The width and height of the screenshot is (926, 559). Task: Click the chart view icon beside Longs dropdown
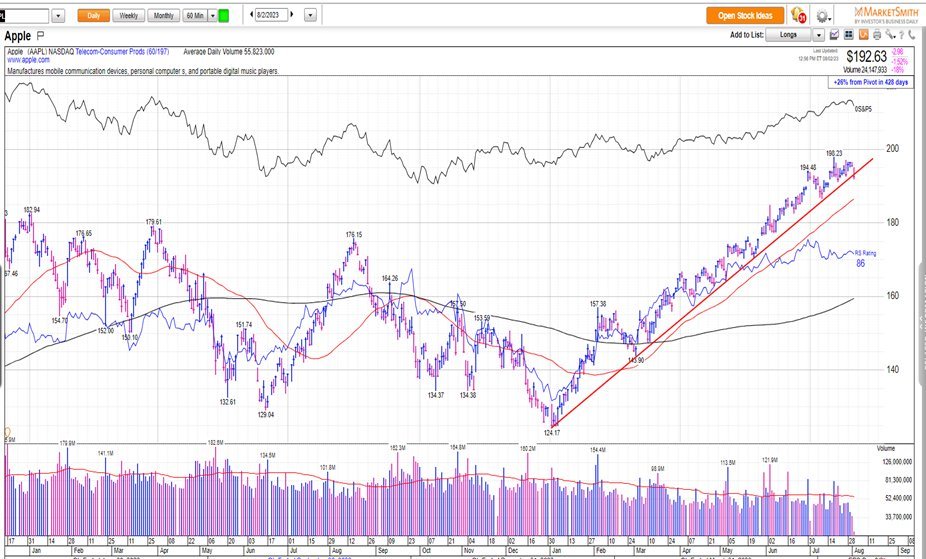point(834,35)
